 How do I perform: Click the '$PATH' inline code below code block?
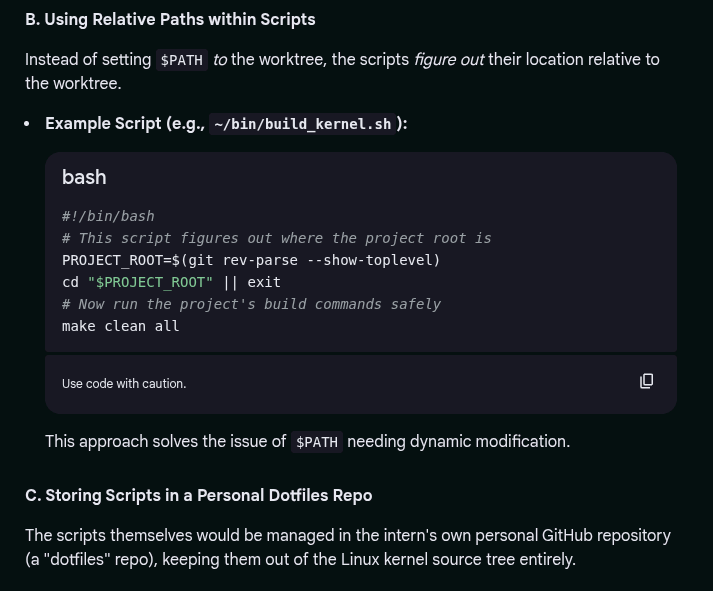pos(316,442)
